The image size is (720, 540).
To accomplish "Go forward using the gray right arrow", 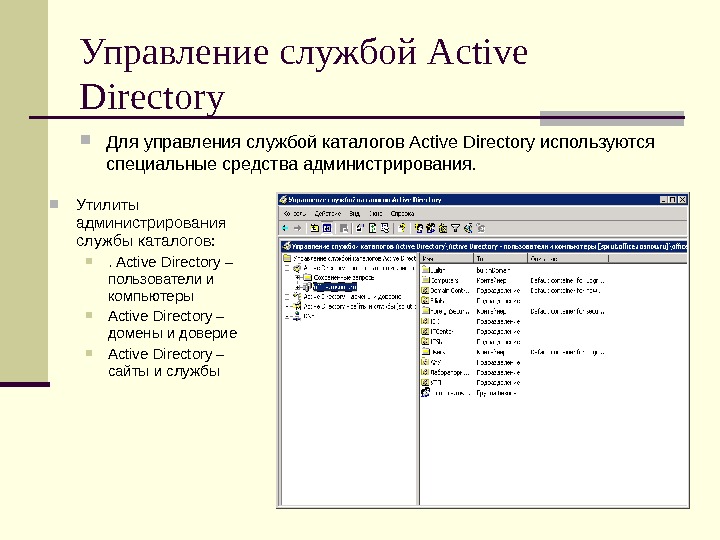I will [298, 228].
